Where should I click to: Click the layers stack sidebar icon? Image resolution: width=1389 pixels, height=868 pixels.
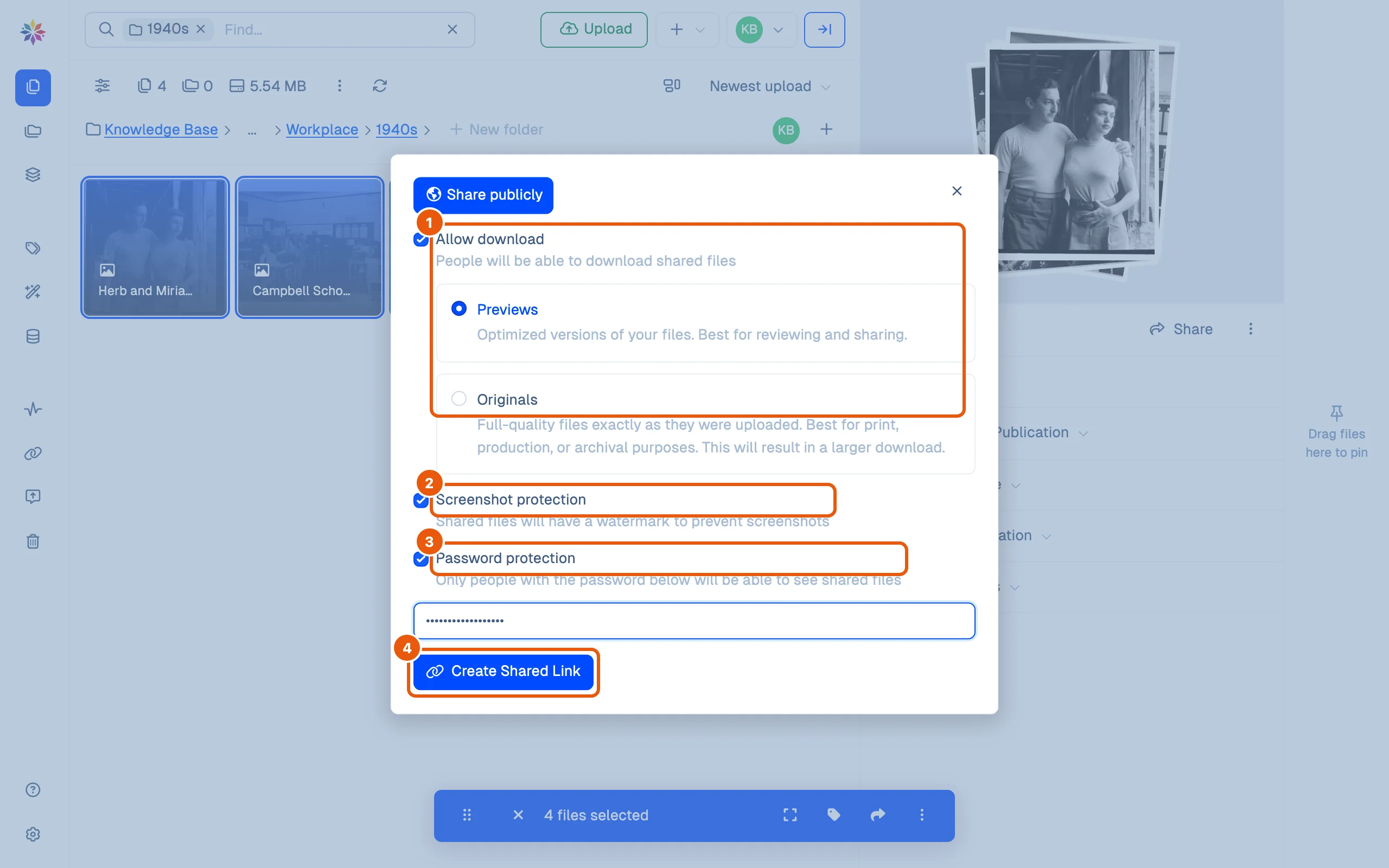pos(33,175)
